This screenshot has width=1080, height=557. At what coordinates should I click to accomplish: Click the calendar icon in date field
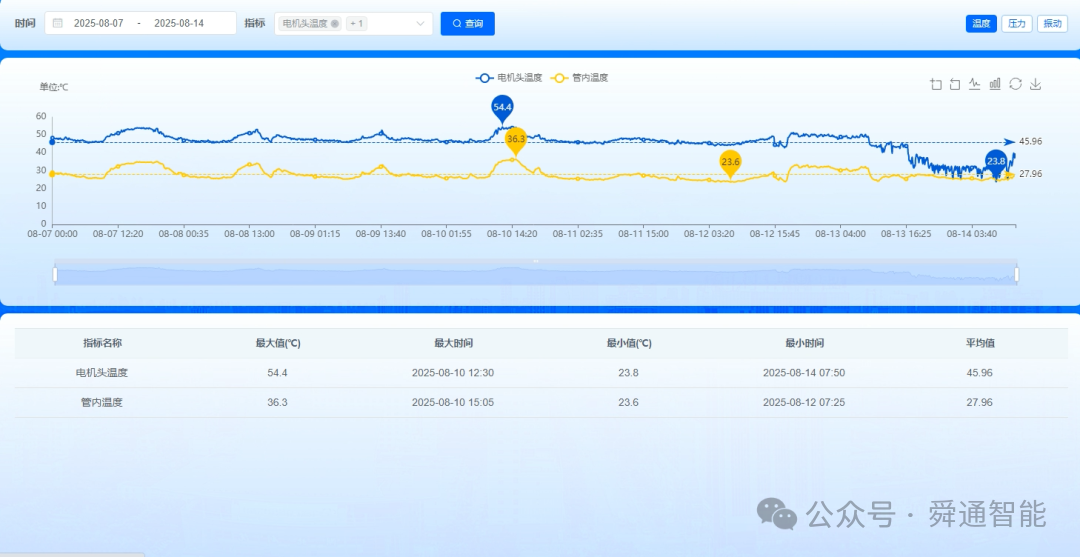pyautogui.click(x=58, y=23)
